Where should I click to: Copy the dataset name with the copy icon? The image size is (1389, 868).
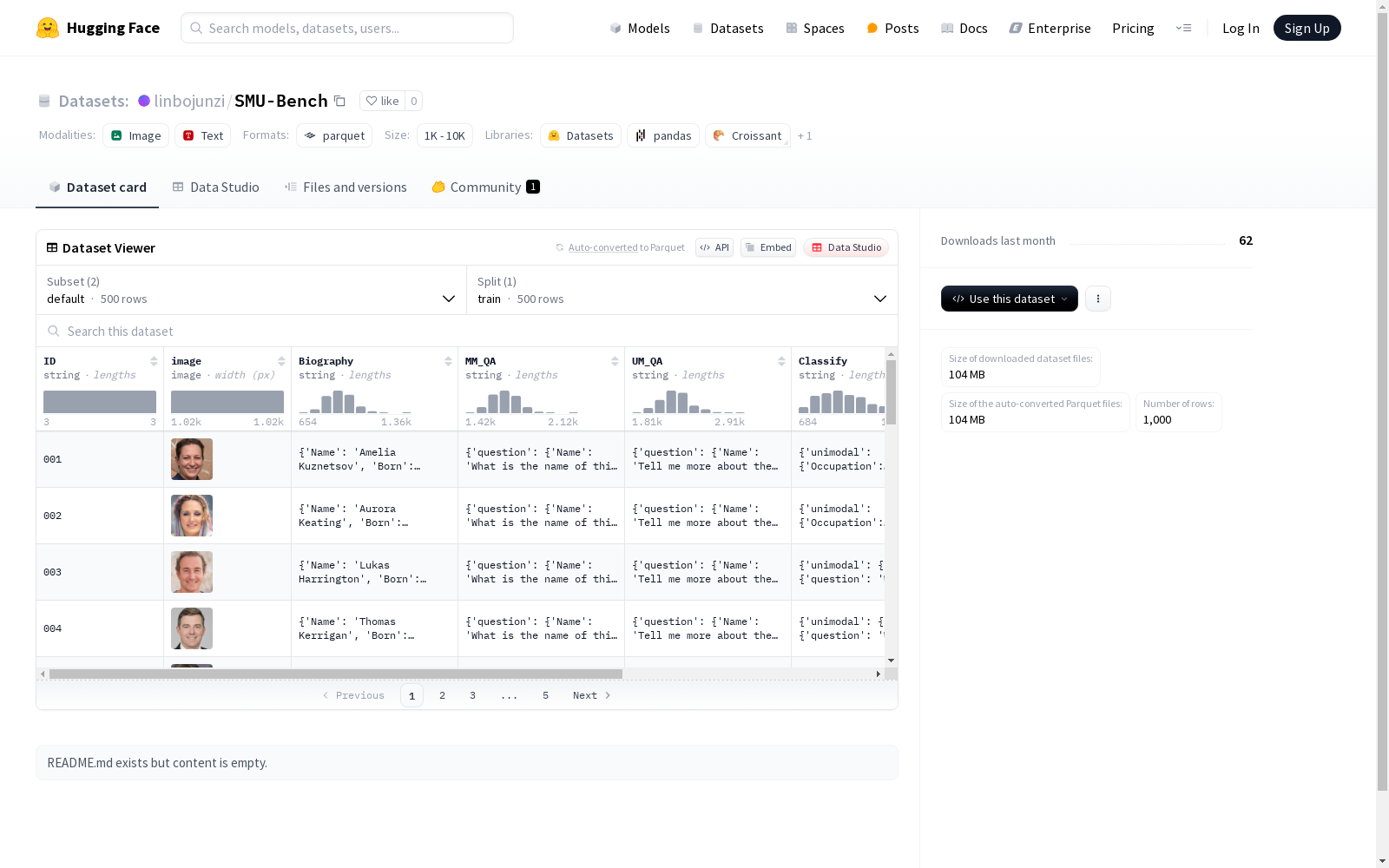pyautogui.click(x=340, y=102)
